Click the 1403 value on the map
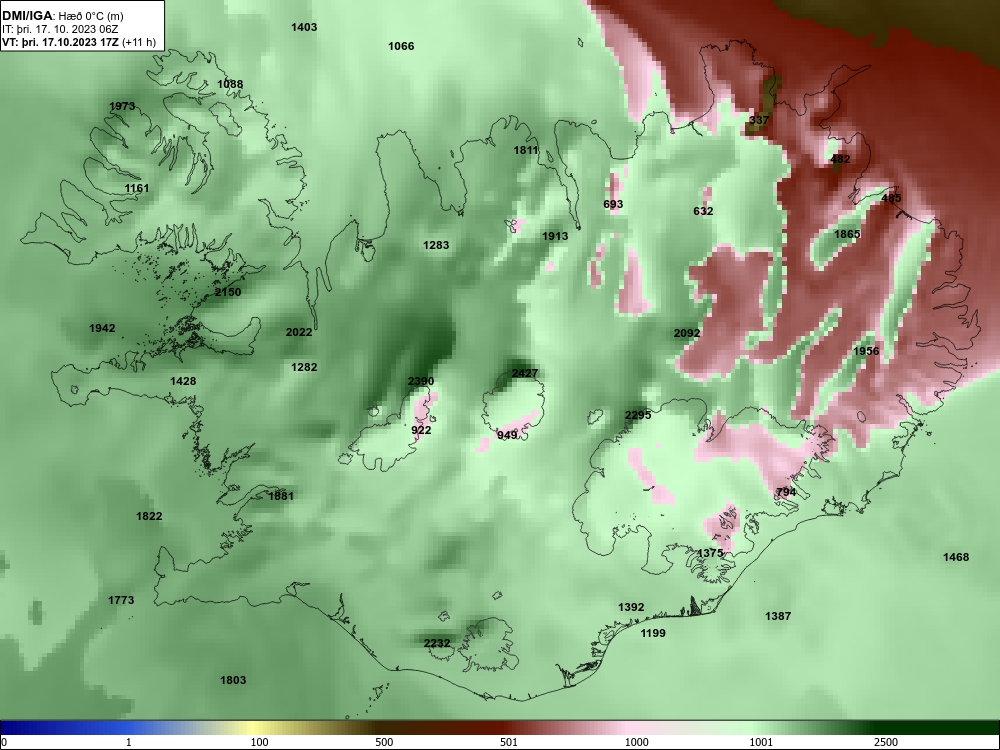Screen dimensions: 1000x750 (x=304, y=27)
